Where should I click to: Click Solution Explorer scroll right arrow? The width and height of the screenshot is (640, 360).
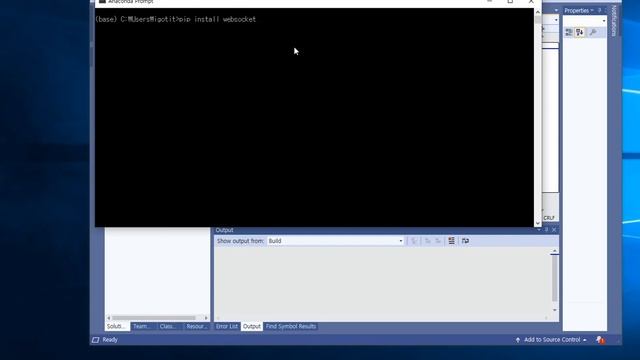pyautogui.click(x=206, y=318)
